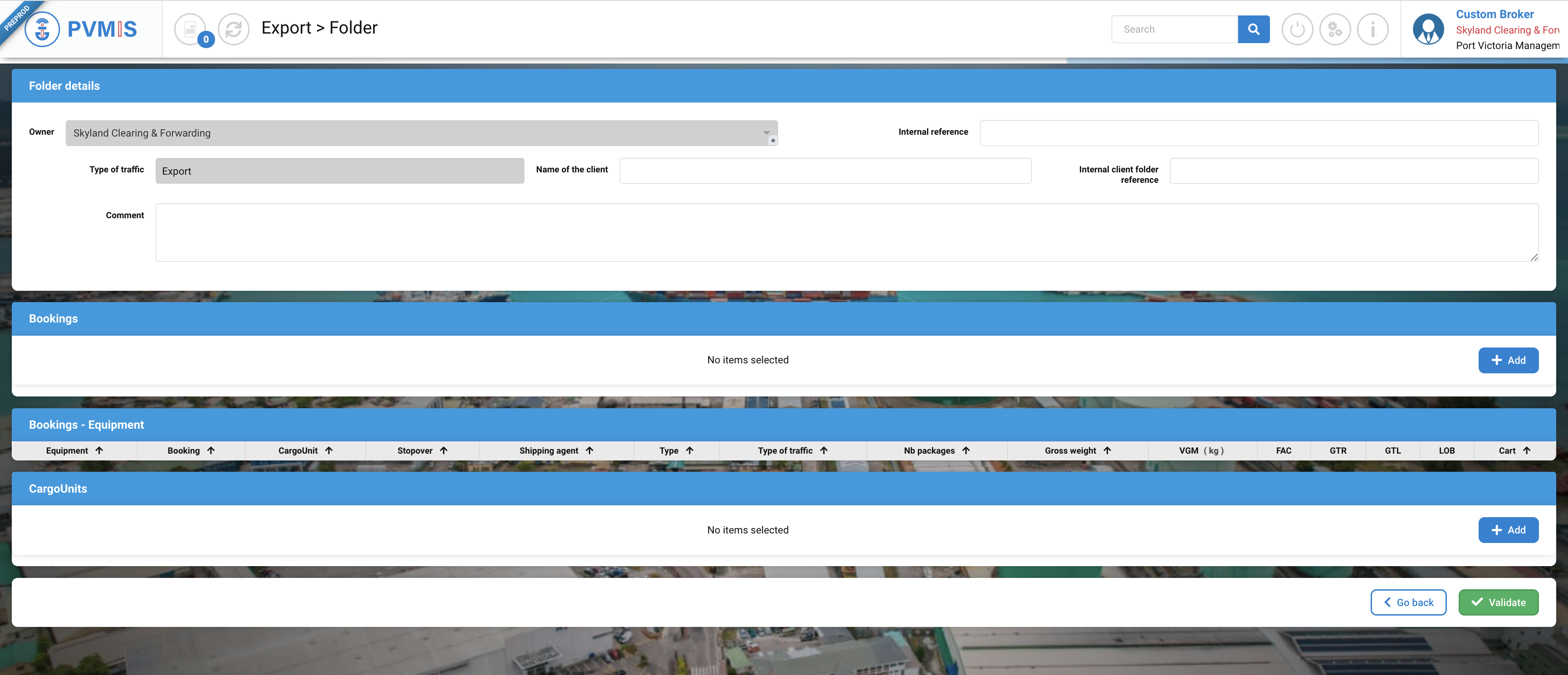Open the Type of traffic field
Image resolution: width=1568 pixels, height=675 pixels.
tap(340, 171)
